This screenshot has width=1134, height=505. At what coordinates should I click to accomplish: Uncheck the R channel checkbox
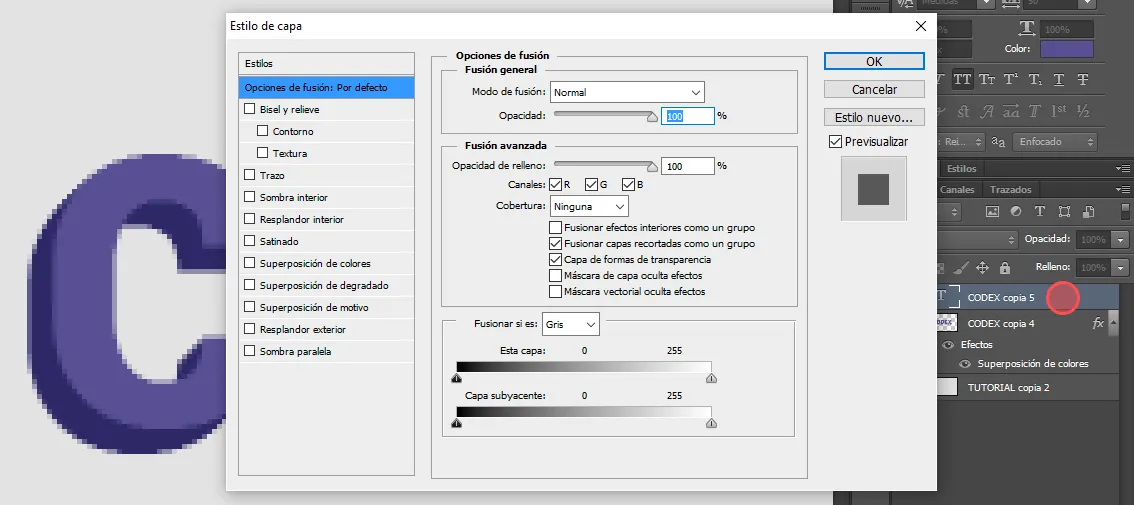555,184
